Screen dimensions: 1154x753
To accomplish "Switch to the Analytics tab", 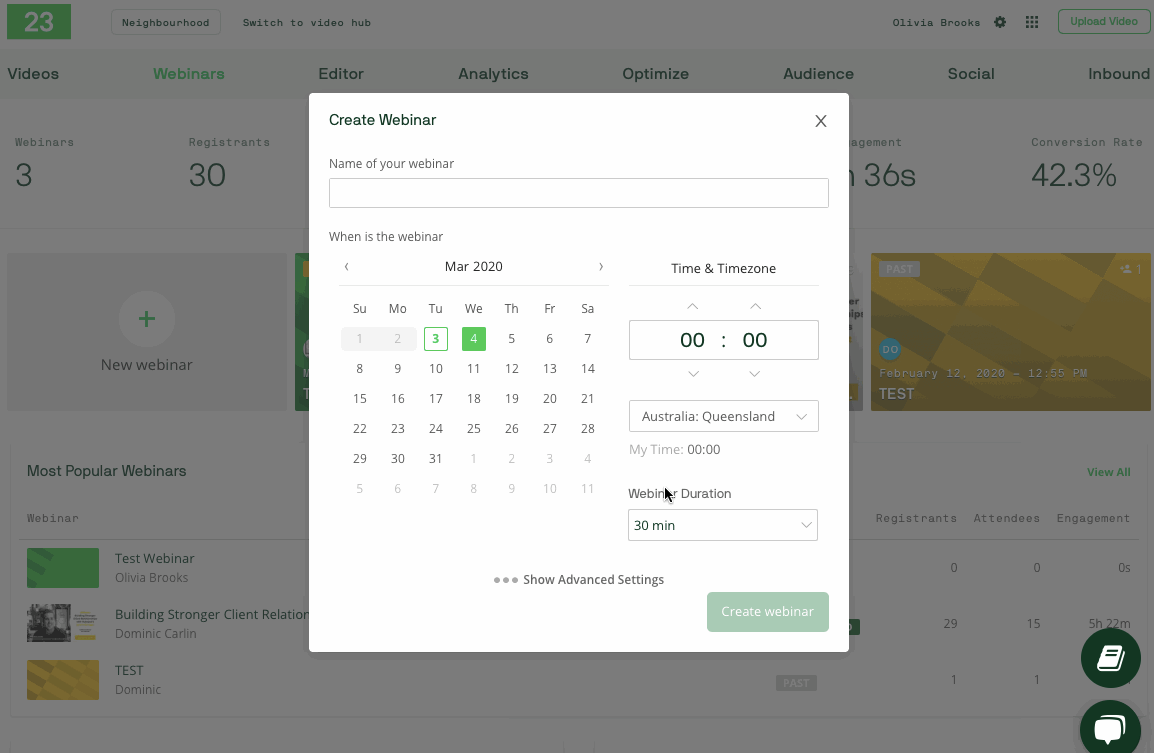I will coord(493,74).
